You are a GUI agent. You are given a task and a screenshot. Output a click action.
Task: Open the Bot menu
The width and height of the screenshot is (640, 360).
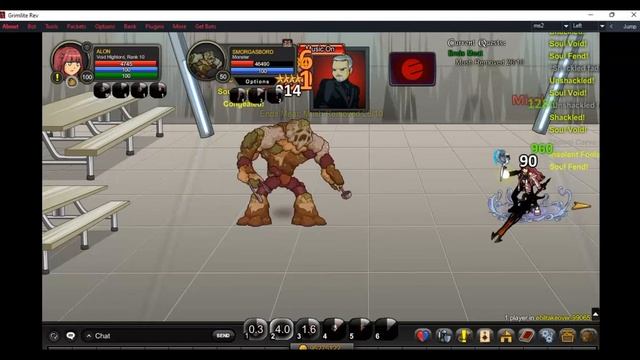pyautogui.click(x=32, y=27)
